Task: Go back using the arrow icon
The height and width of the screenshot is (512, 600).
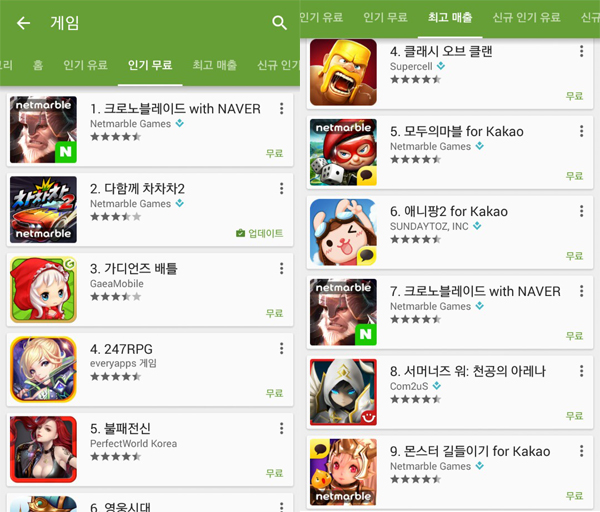Action: pyautogui.click(x=23, y=23)
